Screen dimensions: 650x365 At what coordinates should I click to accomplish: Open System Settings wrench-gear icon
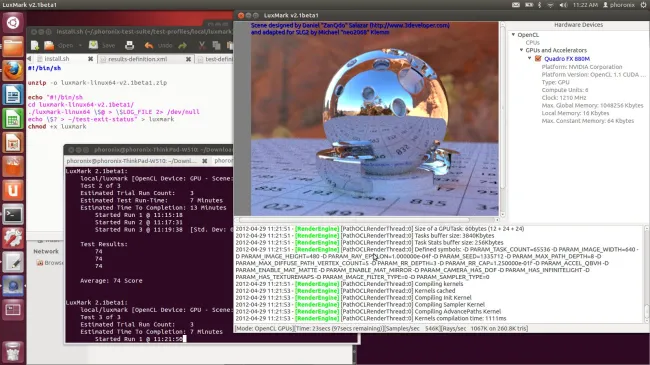click(13, 238)
